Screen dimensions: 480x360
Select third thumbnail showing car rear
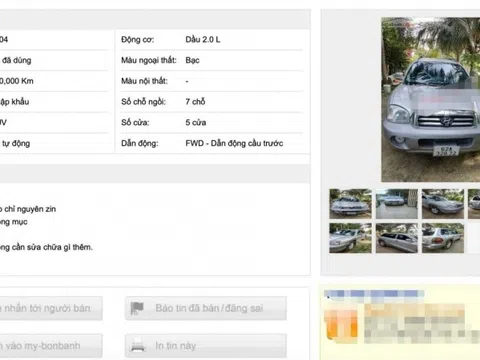click(443, 238)
